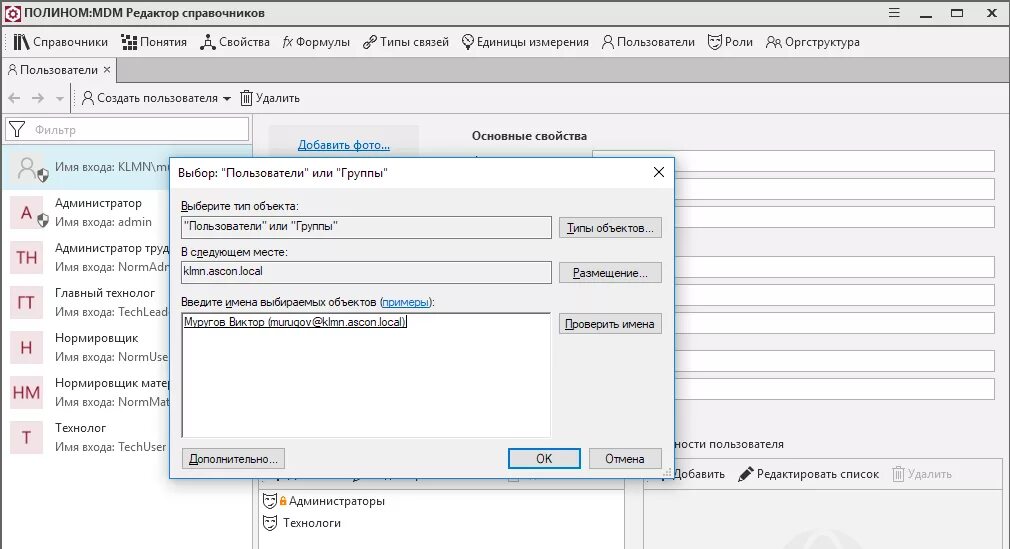
Task: Open the Справочники section
Action: click(x=61, y=42)
